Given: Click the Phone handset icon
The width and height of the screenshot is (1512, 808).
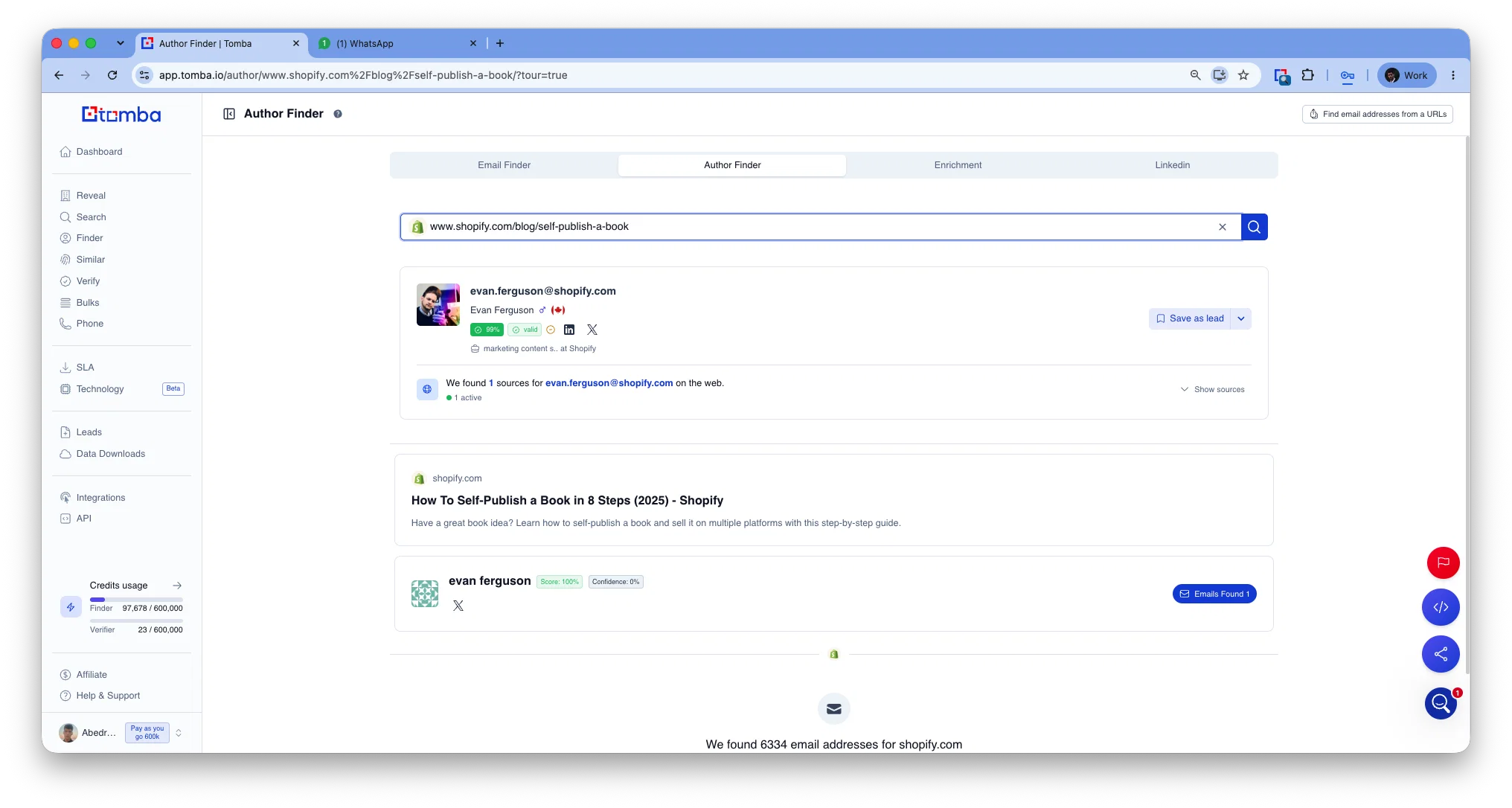Looking at the screenshot, I should (65, 324).
